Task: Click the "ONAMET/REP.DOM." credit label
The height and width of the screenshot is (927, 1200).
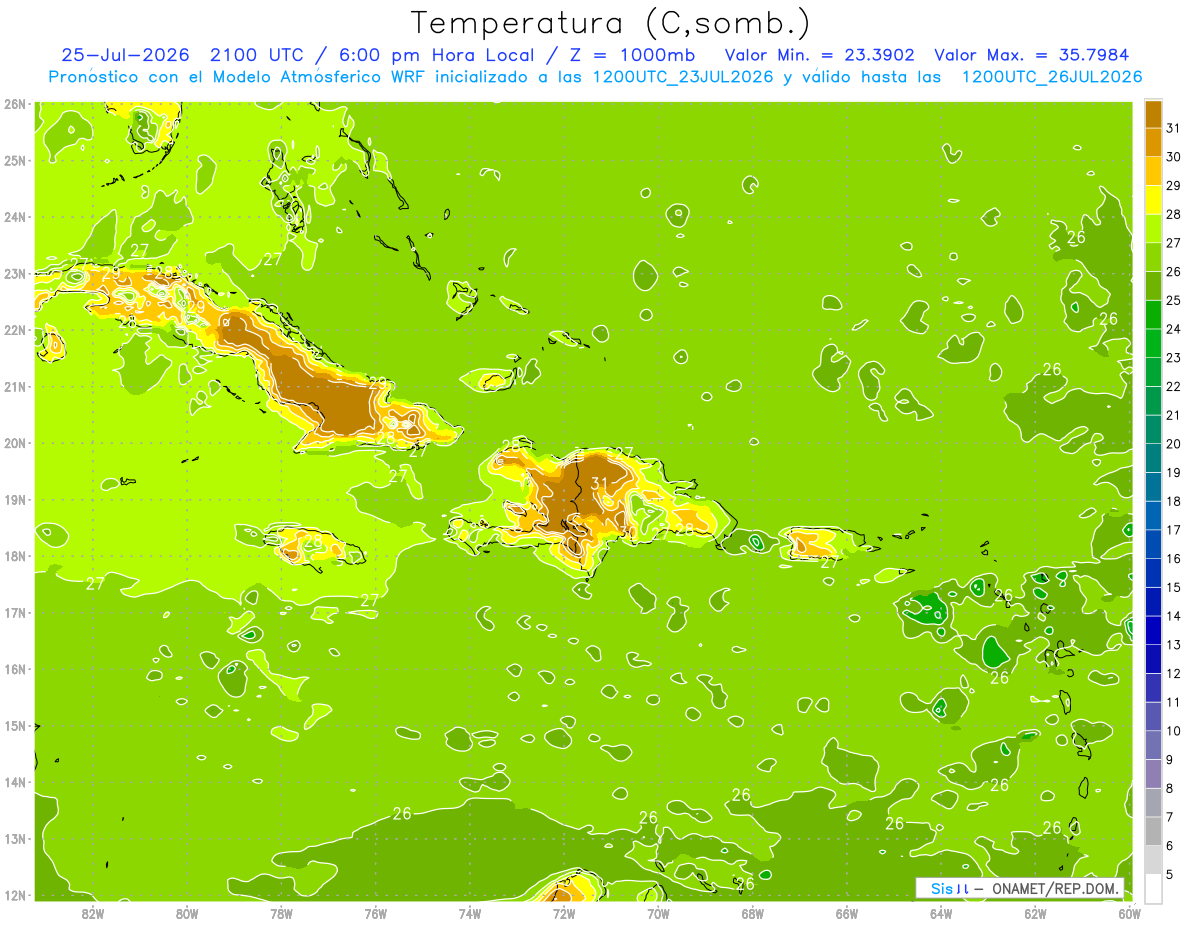Action: pyautogui.click(x=1055, y=888)
